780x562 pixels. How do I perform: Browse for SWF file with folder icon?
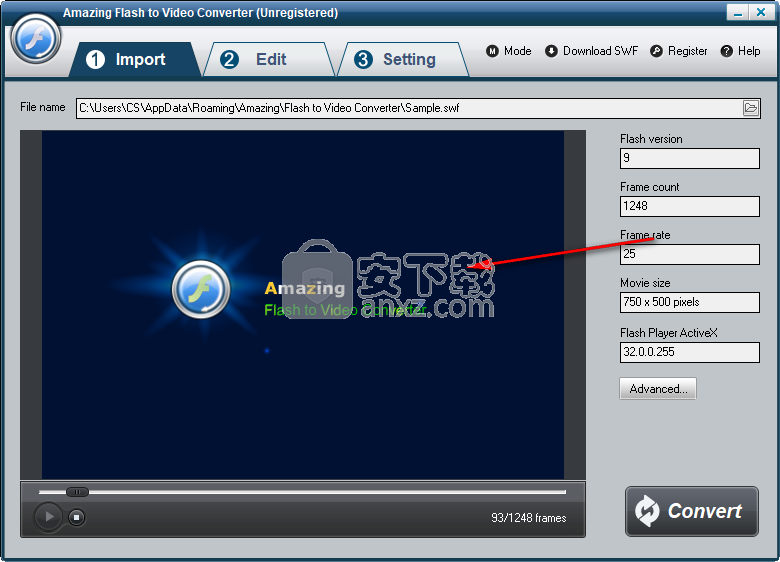click(x=751, y=108)
